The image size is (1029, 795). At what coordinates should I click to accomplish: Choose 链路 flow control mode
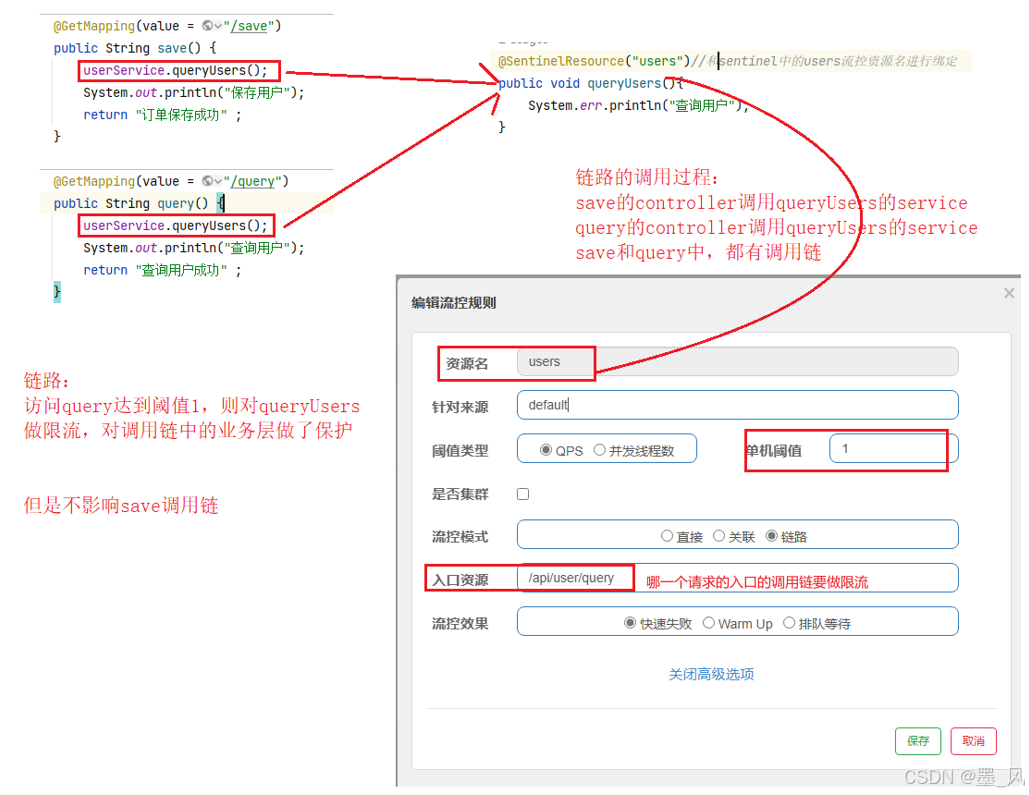point(772,536)
